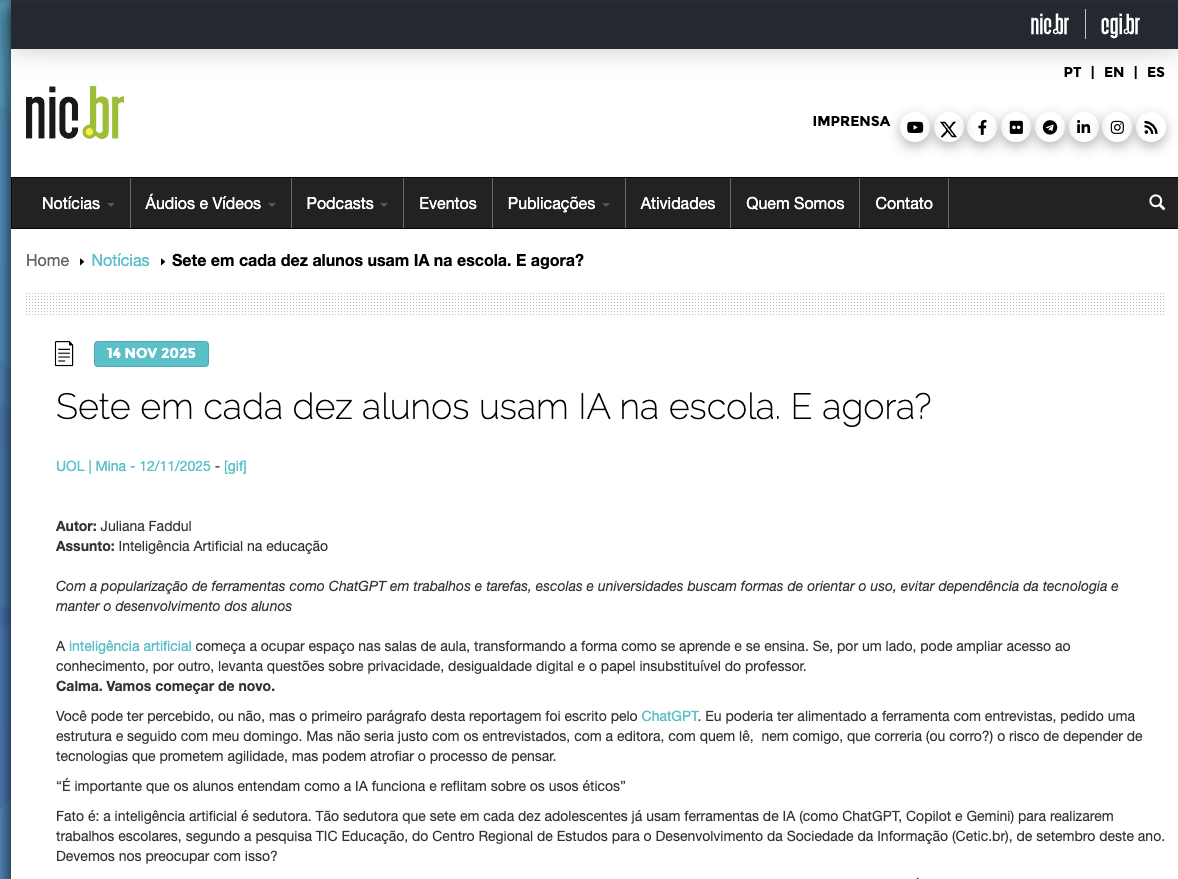Screen dimensions: 1178x879
Task: Click the current article title in the breadcrumb
Action: click(377, 261)
